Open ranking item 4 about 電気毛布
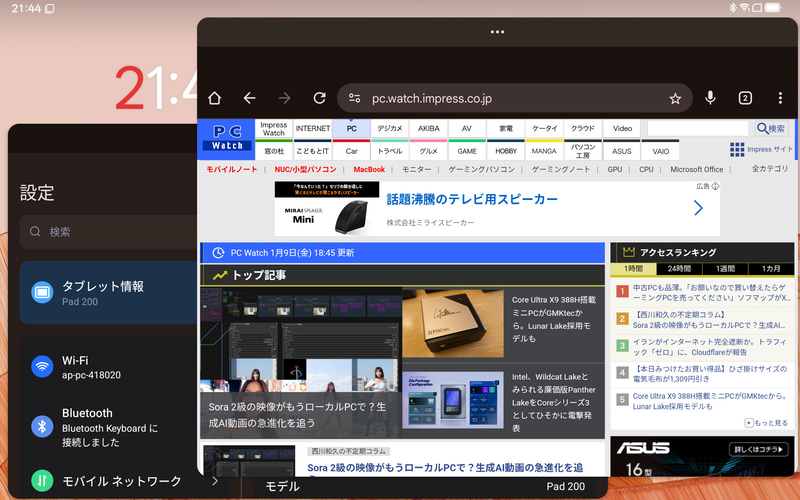Image resolution: width=800 pixels, height=500 pixels. 710,373
